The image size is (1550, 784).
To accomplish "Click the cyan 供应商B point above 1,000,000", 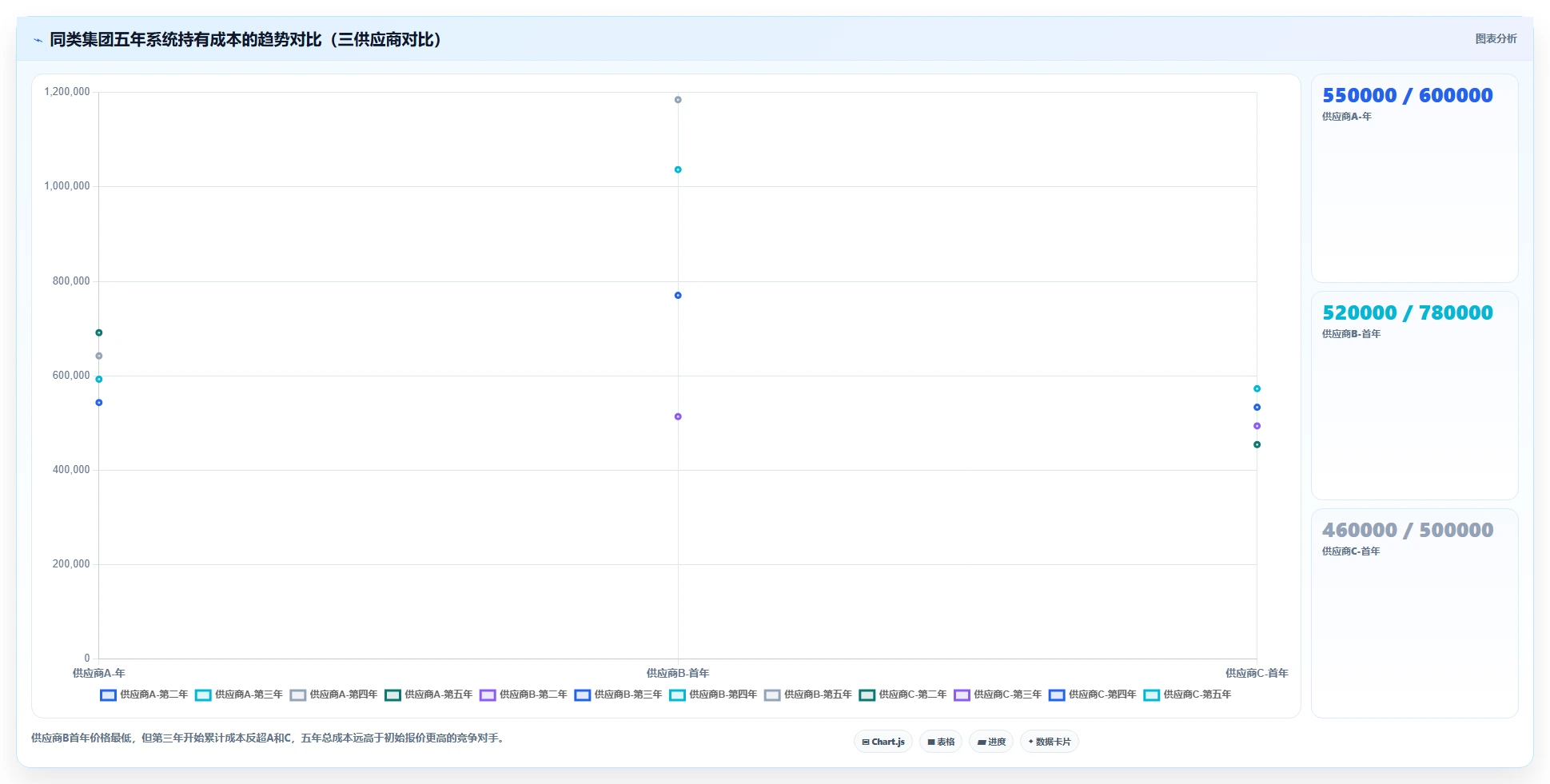I will coord(678,169).
